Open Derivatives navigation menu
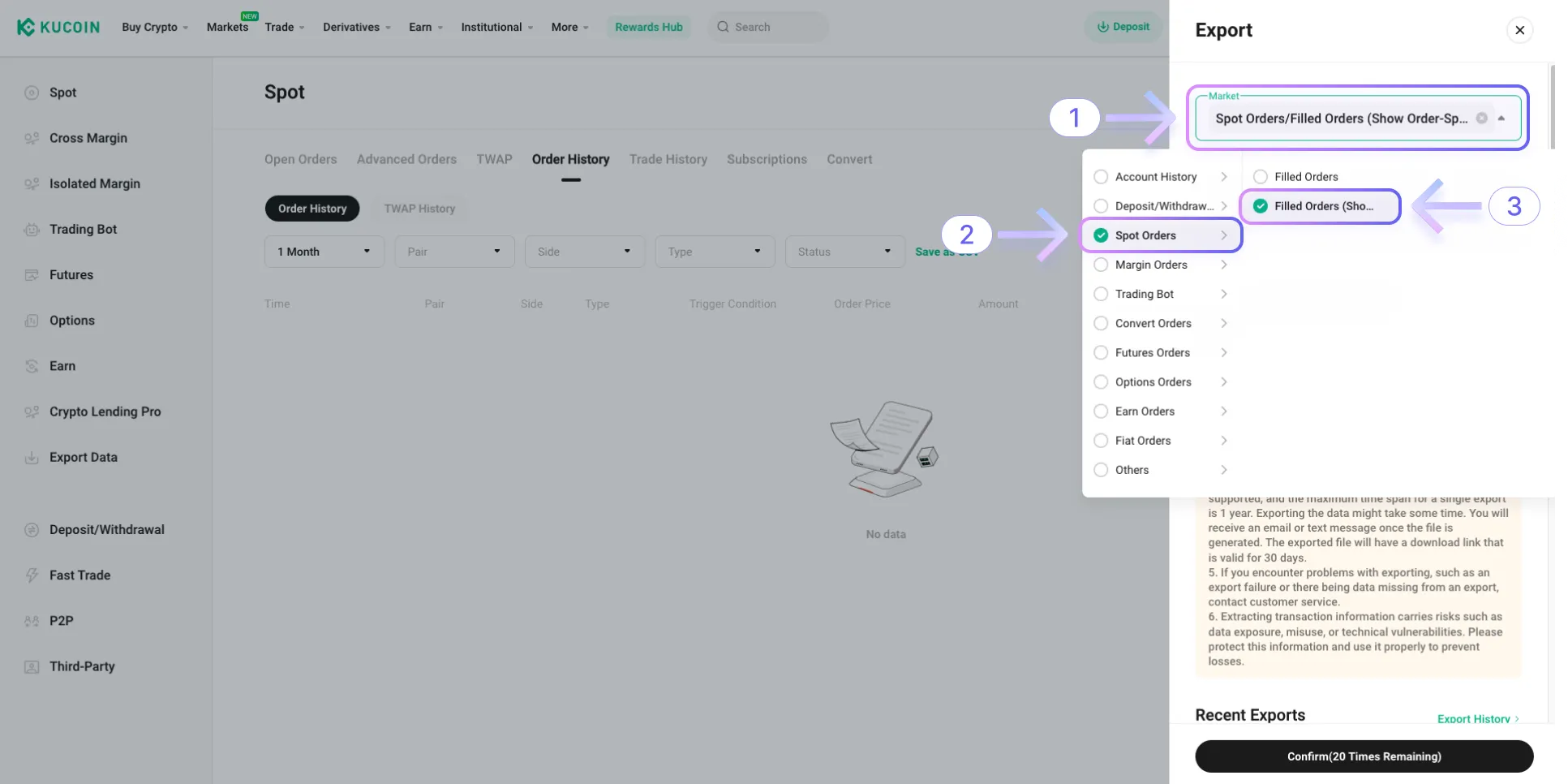The width and height of the screenshot is (1568, 784). [x=357, y=27]
